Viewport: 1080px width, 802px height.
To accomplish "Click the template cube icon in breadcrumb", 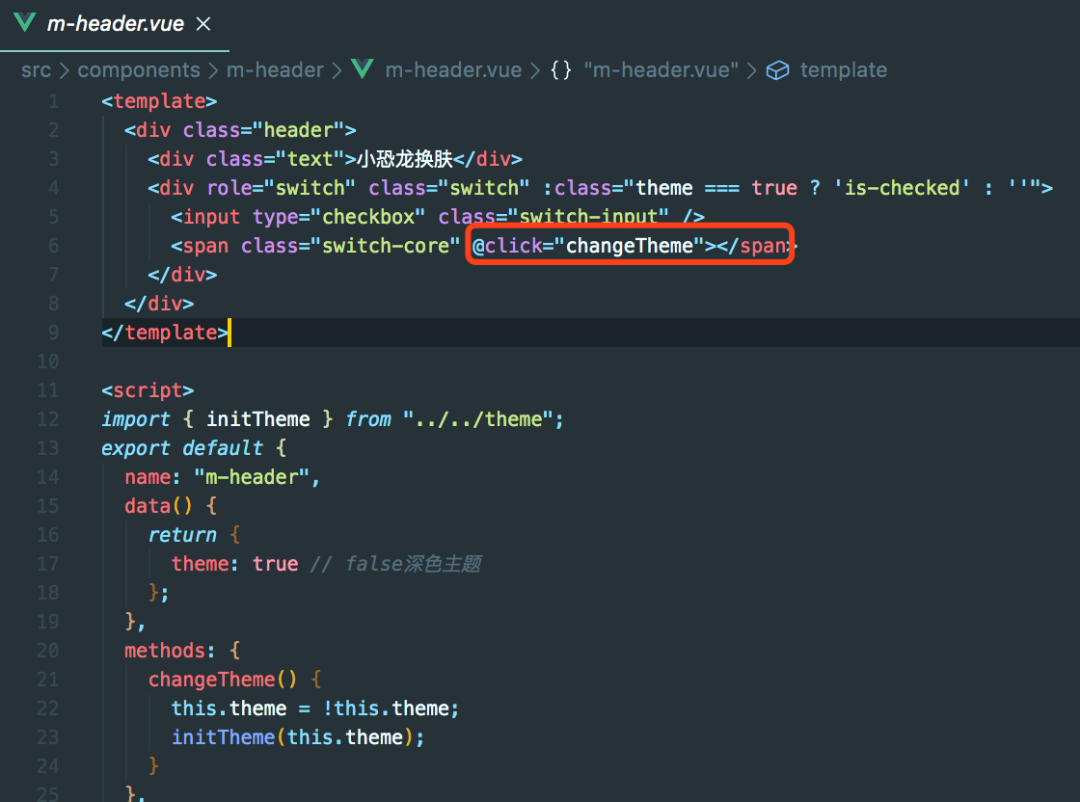I will (x=778, y=70).
